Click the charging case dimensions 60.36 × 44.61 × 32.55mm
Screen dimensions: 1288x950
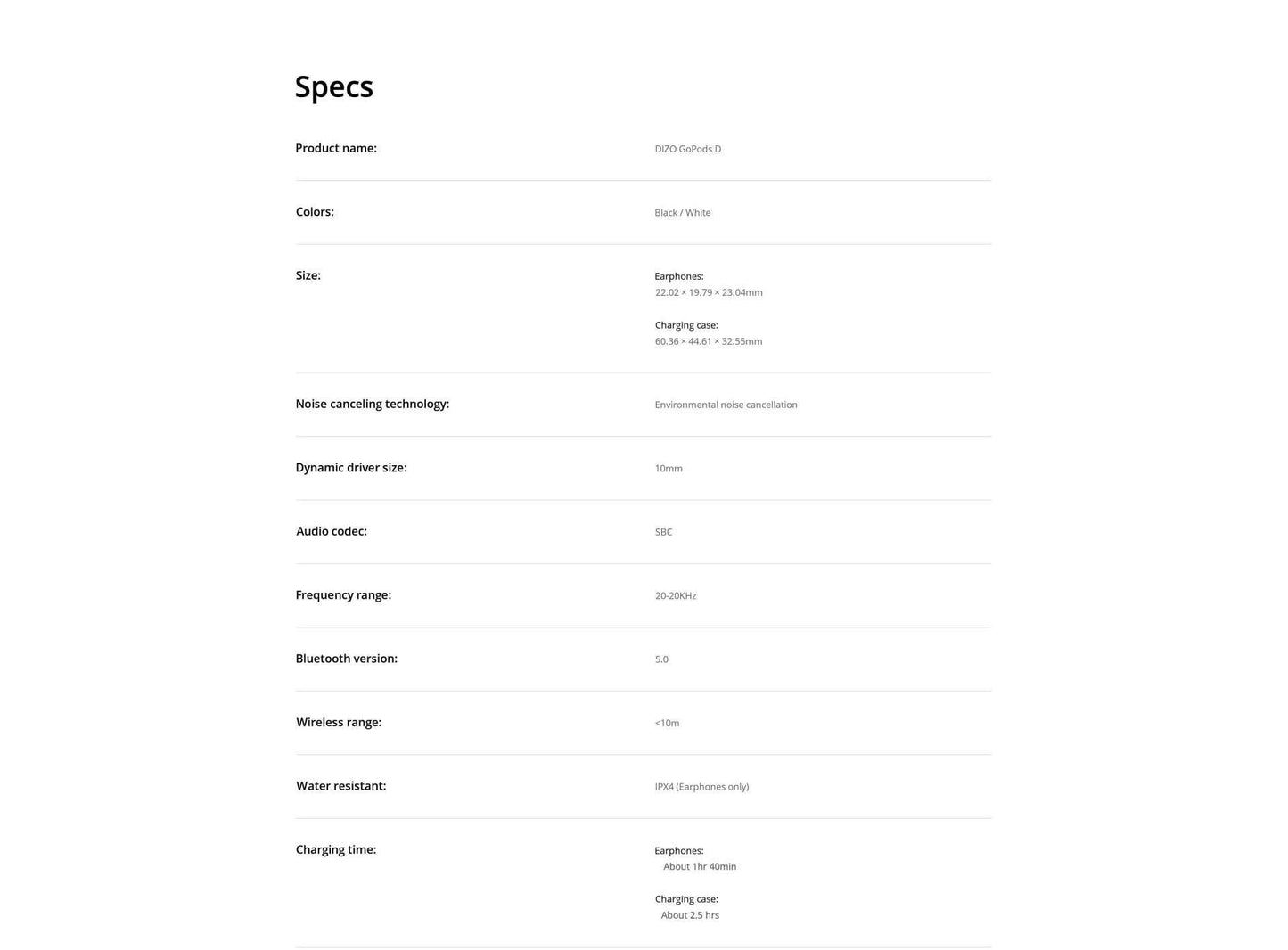point(709,341)
